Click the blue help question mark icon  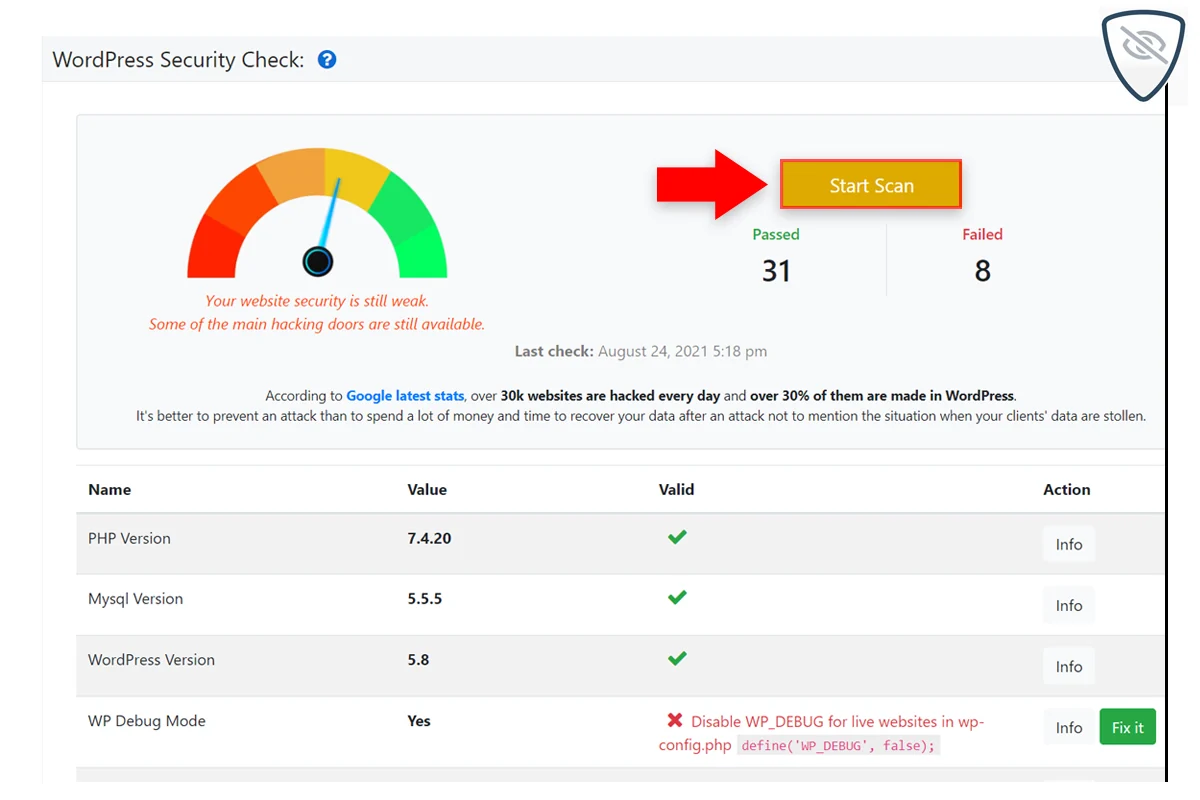[x=327, y=60]
